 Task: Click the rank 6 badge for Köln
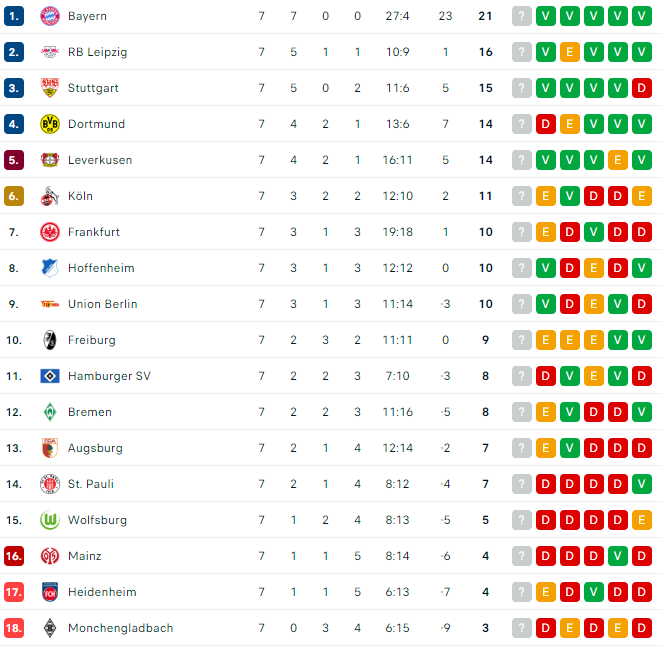click(14, 196)
